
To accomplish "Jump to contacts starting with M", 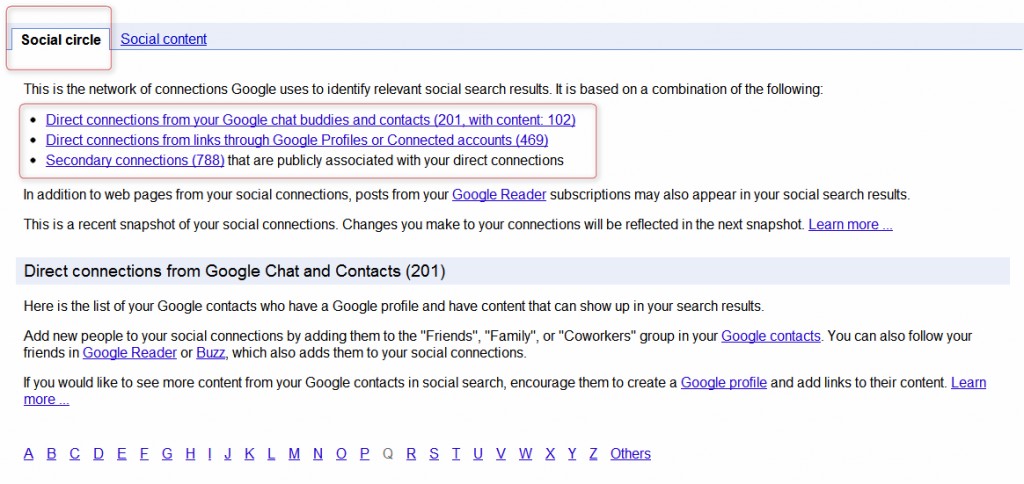I will click(x=294, y=454).
